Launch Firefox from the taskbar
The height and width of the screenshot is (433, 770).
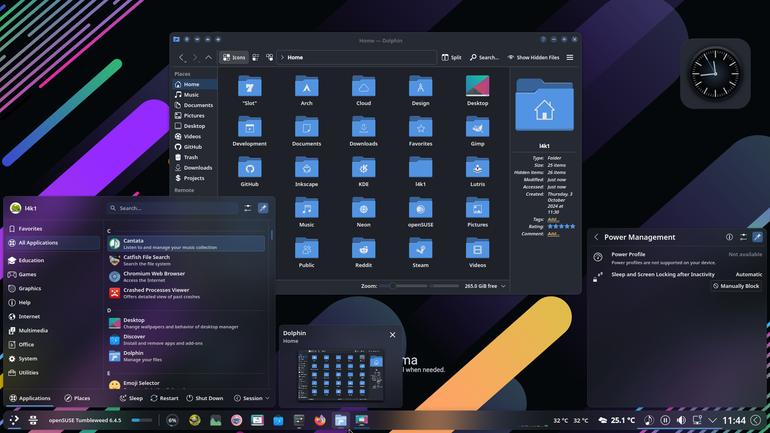tap(320, 420)
